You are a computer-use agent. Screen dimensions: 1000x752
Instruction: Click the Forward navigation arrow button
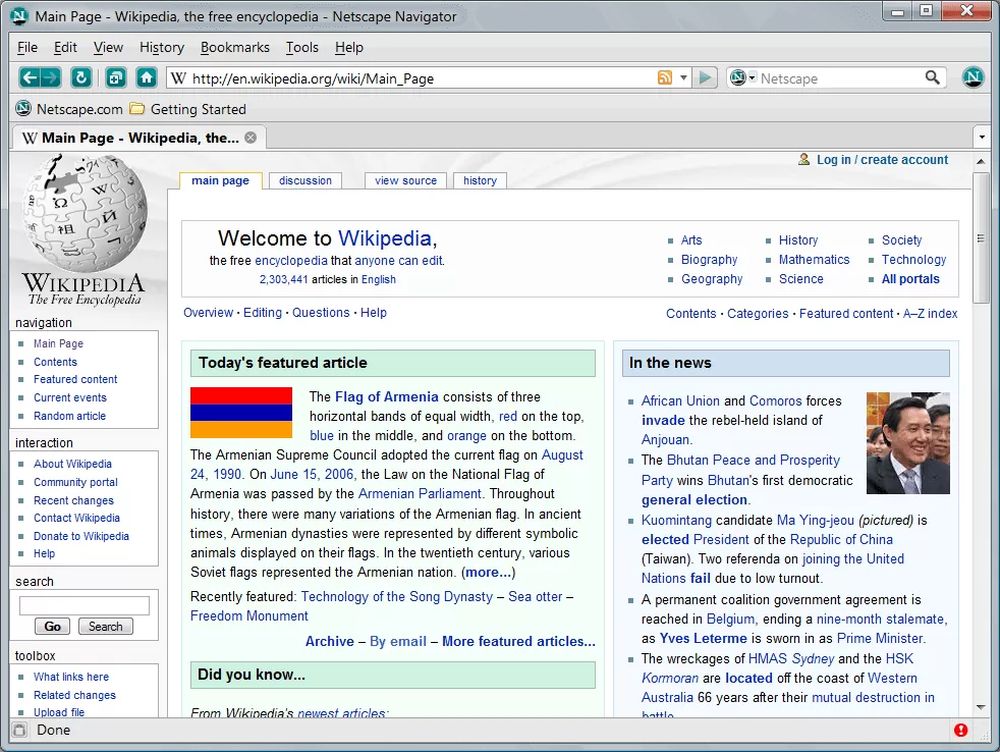pos(51,78)
